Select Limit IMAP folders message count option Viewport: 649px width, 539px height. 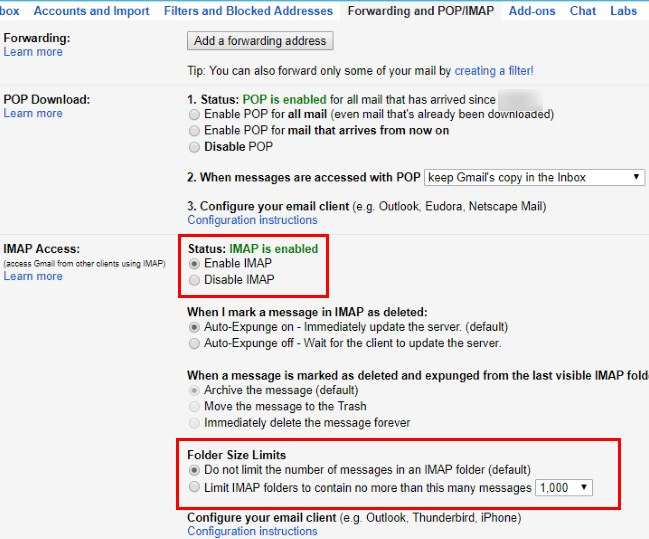pyautogui.click(x=194, y=487)
